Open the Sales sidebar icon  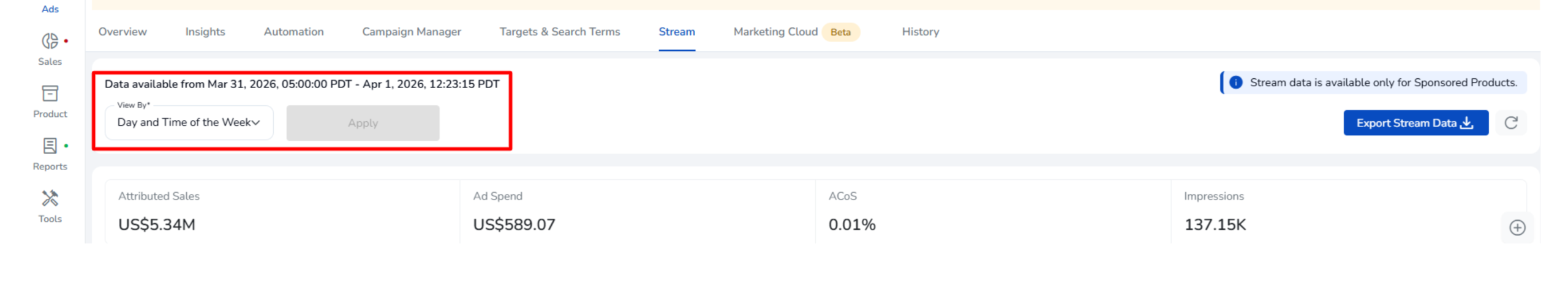(x=50, y=41)
